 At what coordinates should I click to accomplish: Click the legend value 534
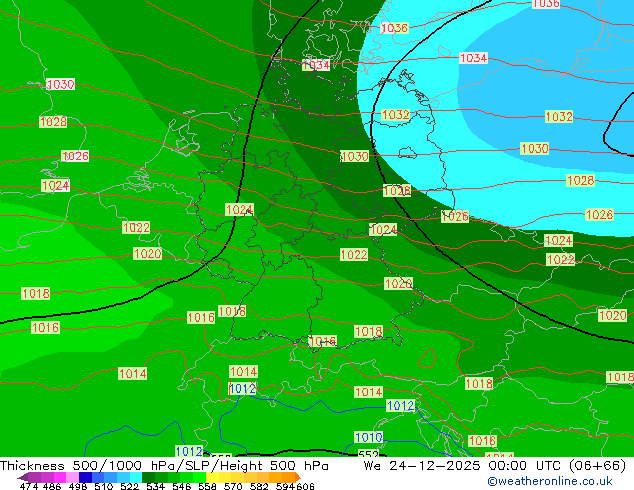point(155,486)
